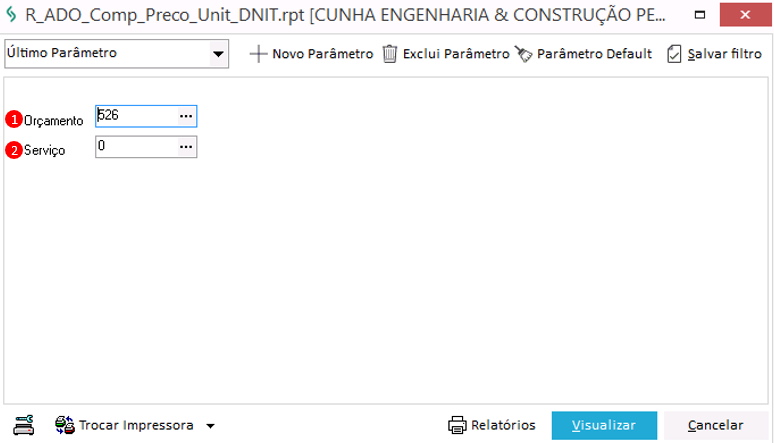Click the Visualizar button
Viewport: 774px width, 443px height.
click(604, 425)
